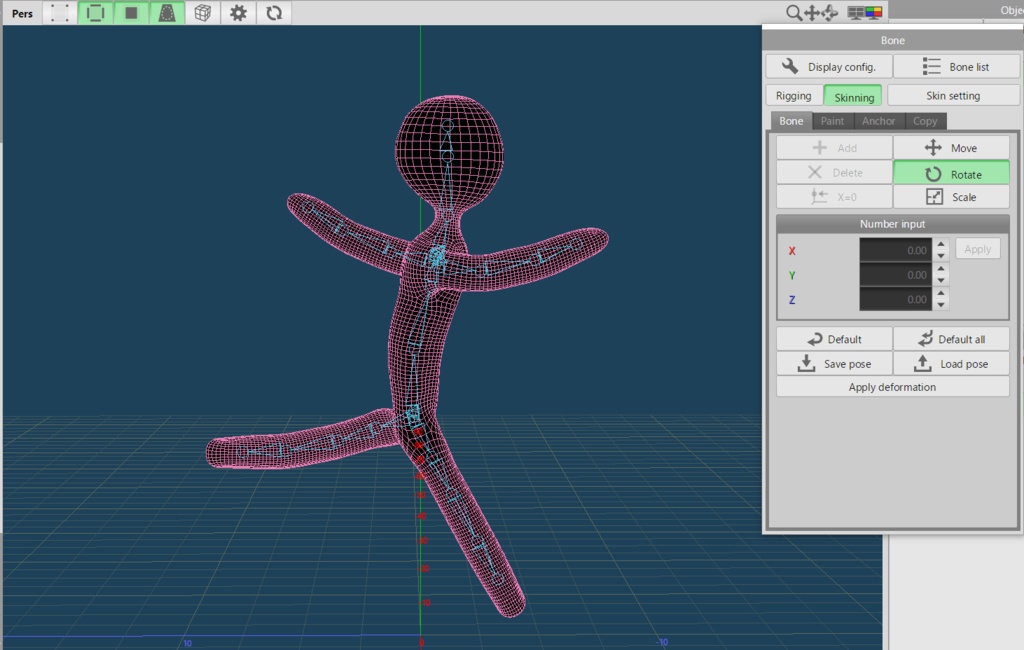Toggle the perspective grid icon in toolbar

(167, 13)
